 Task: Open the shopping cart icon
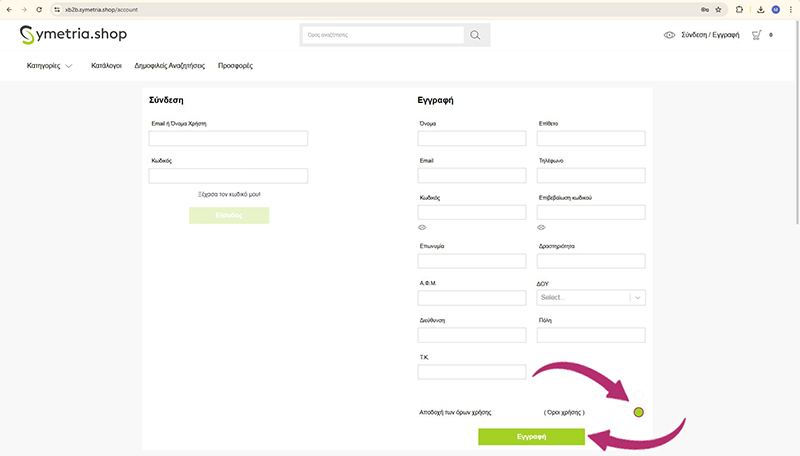click(x=757, y=35)
